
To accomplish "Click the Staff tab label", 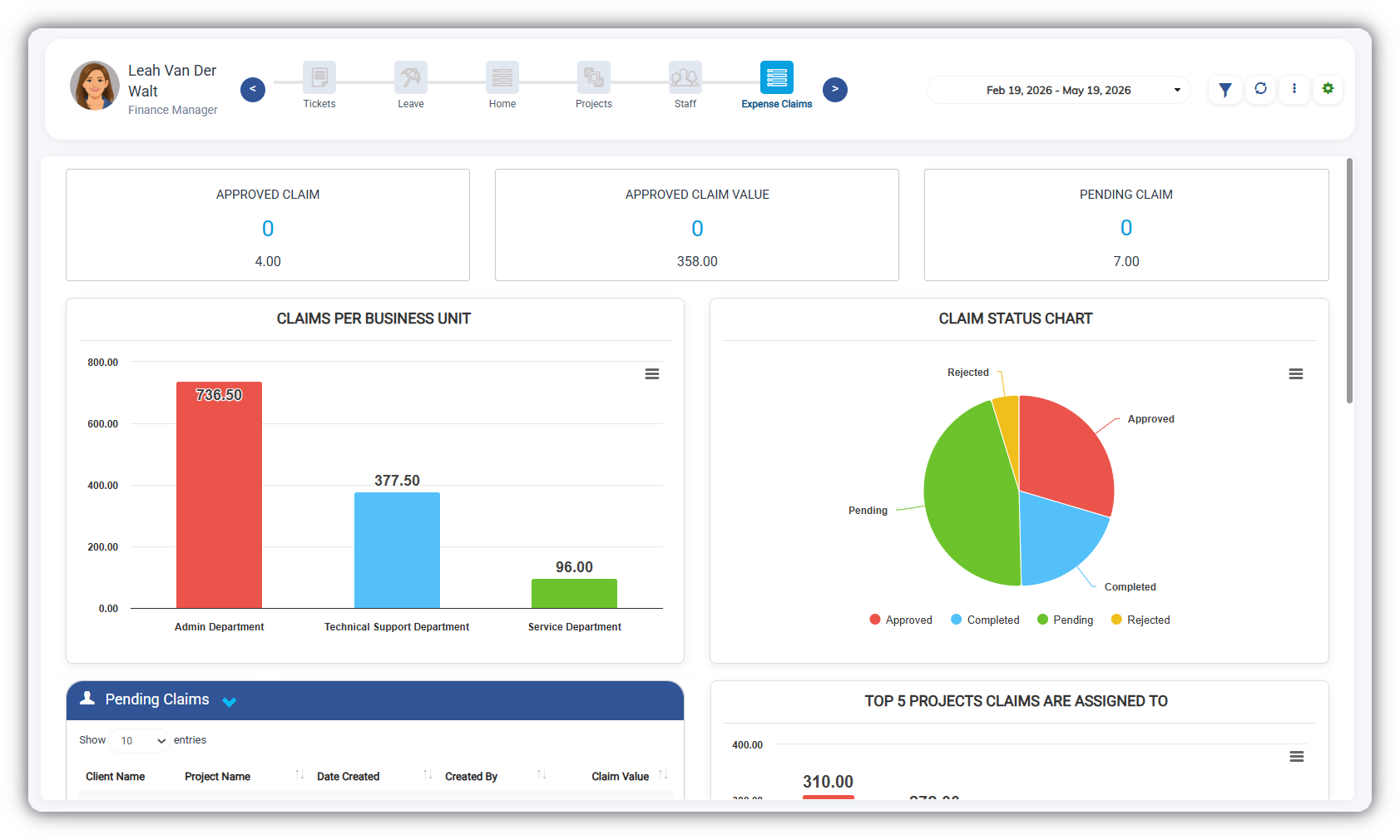I will (x=685, y=104).
